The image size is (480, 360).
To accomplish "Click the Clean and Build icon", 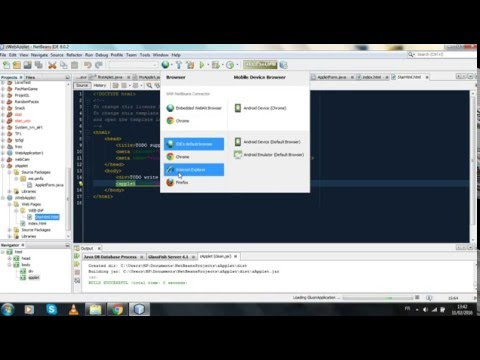I will point(190,65).
